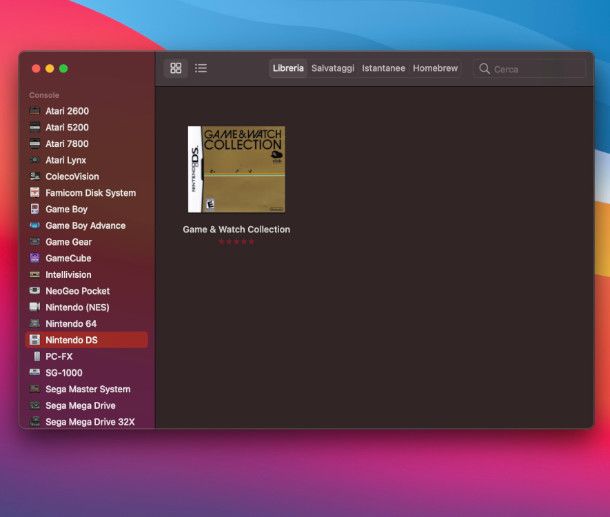Click the Console section header
Image resolution: width=610 pixels, height=517 pixels.
pos(44,95)
